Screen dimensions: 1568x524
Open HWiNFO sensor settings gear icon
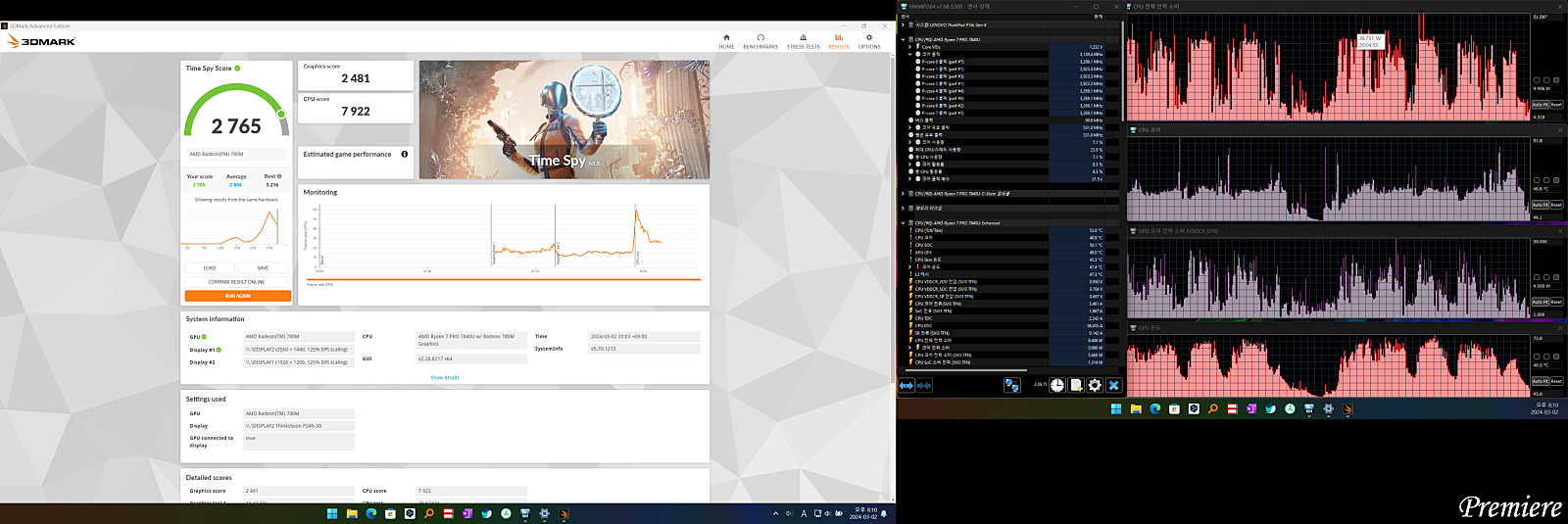tap(1095, 386)
